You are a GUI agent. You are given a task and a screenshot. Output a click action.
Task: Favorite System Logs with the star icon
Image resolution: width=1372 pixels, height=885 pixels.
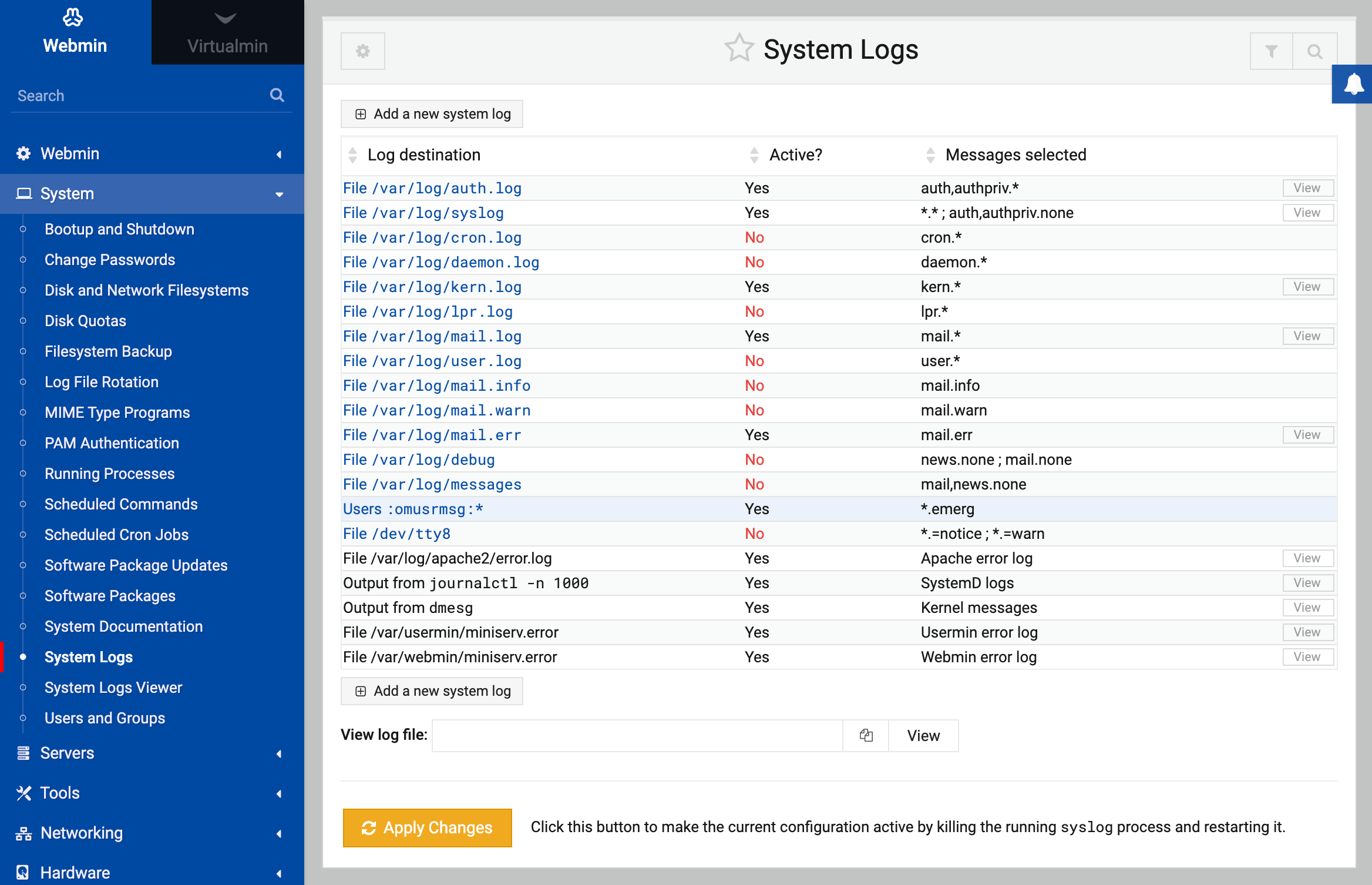(738, 48)
